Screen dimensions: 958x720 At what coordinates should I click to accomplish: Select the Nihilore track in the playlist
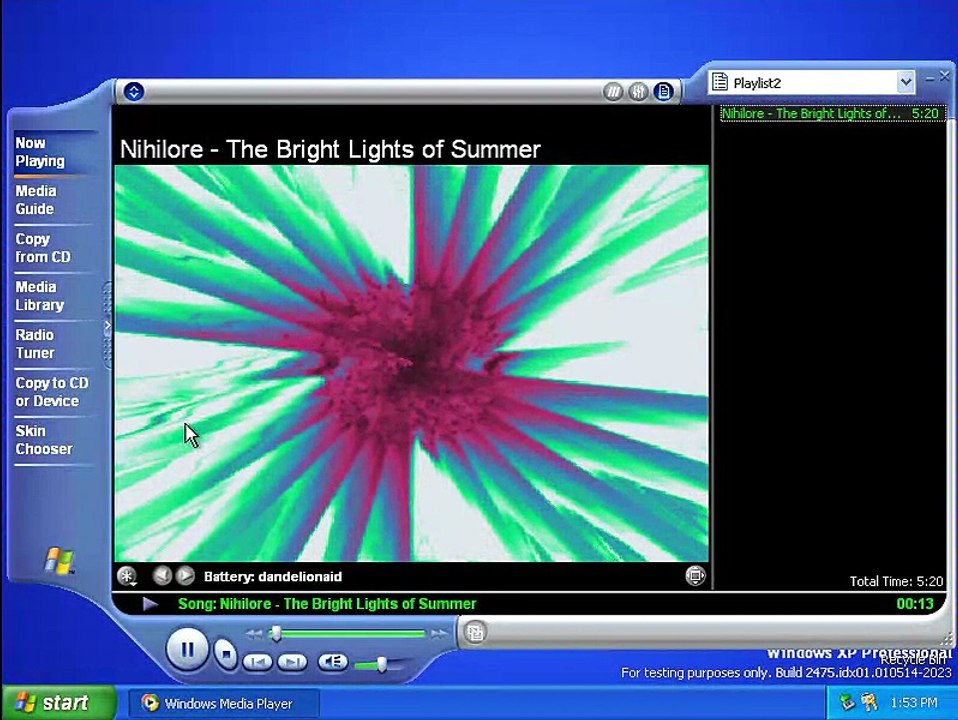832,113
